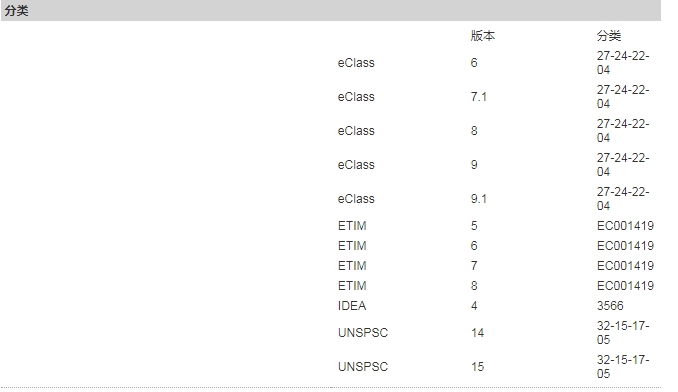This screenshot has height=392, width=678.
Task: Click eClass version 7.1 value
Action: pyautogui.click(x=479, y=97)
